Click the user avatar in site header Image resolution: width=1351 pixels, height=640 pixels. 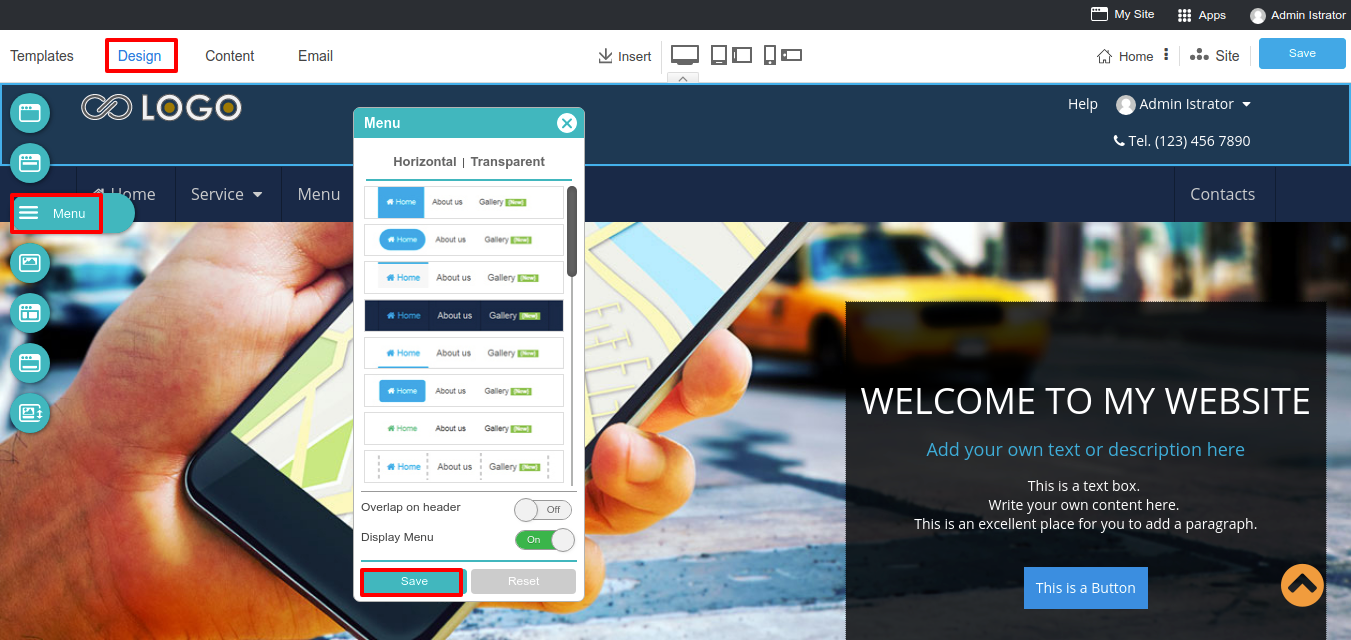click(x=1126, y=105)
